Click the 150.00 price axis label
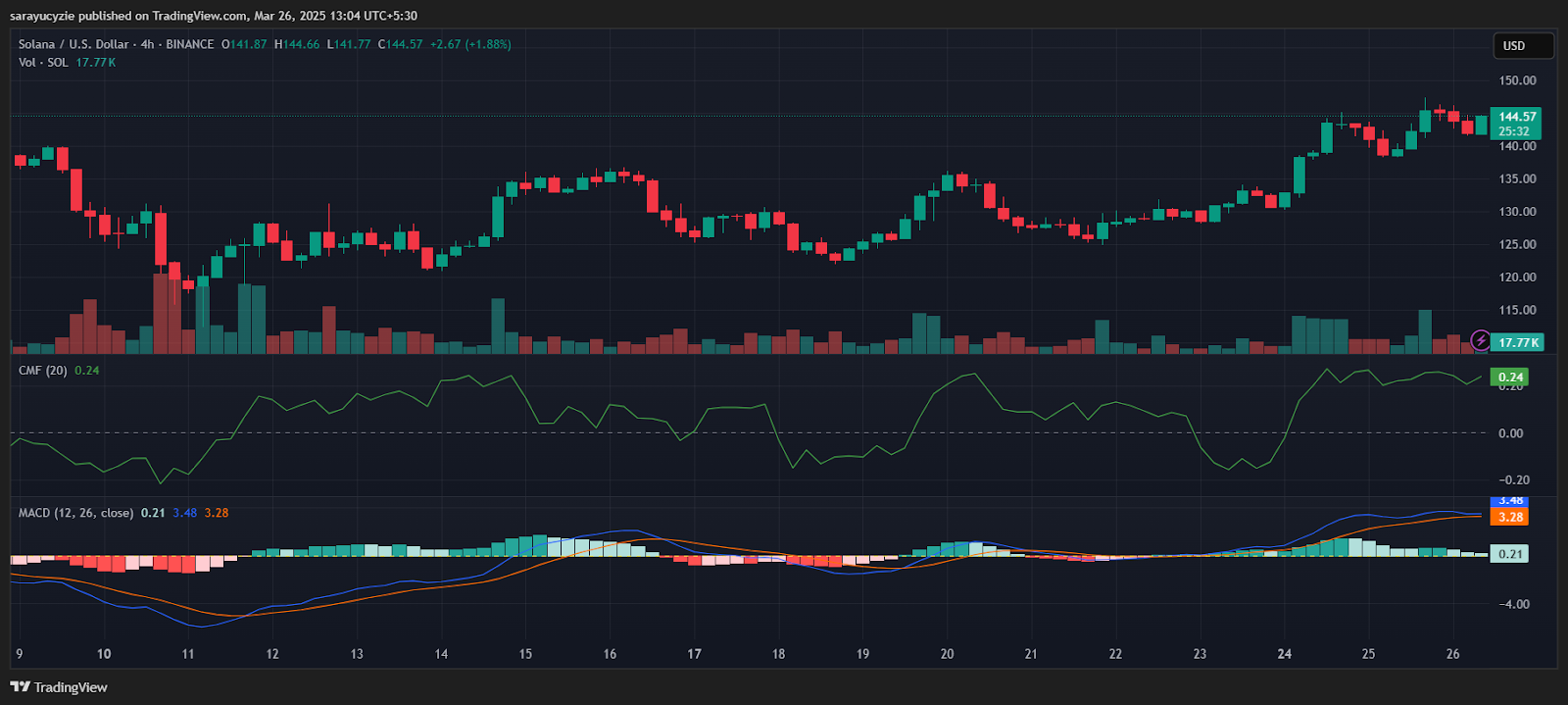The image size is (1568, 705). [x=1517, y=81]
